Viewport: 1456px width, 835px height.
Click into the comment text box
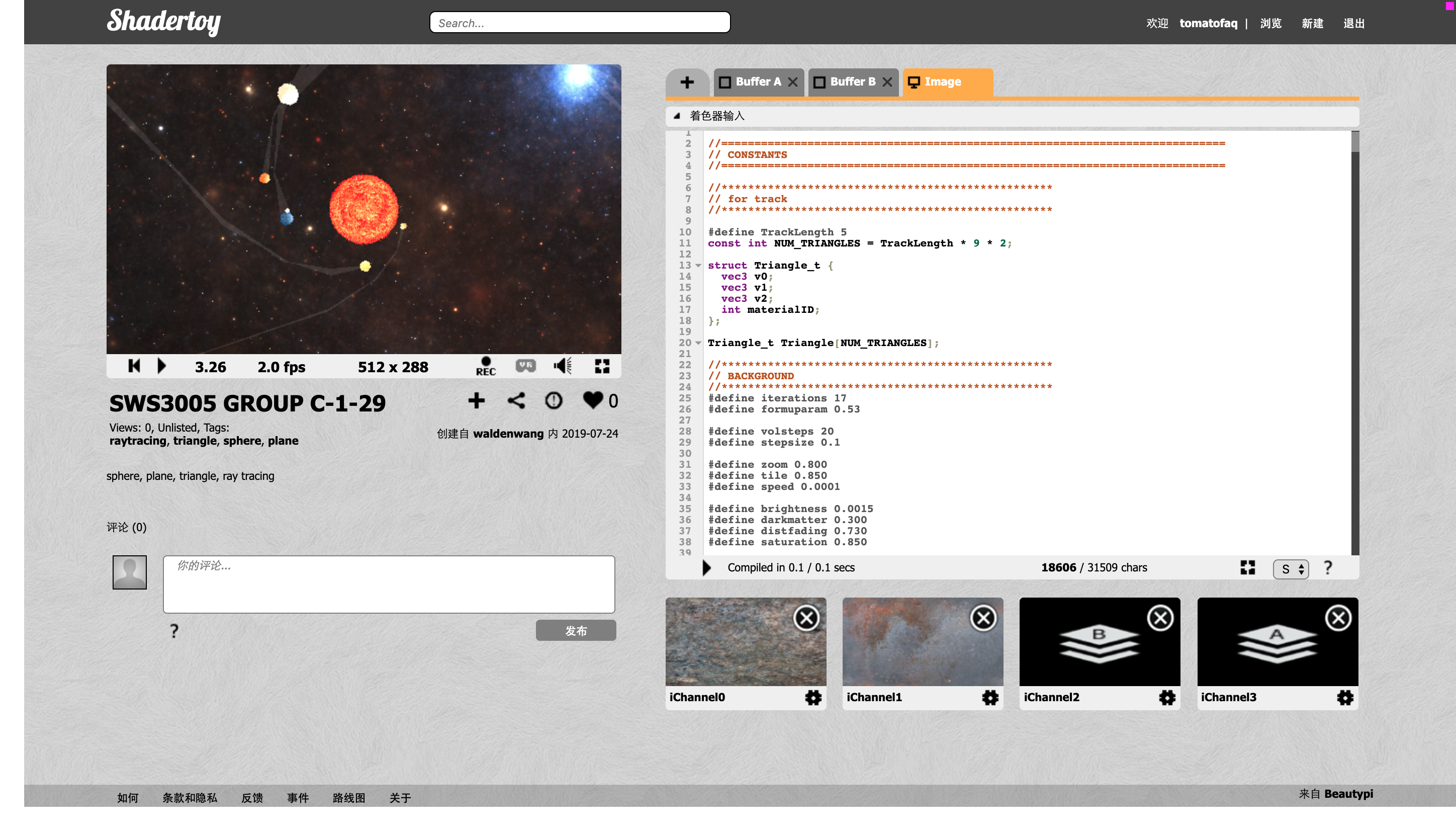point(389,584)
